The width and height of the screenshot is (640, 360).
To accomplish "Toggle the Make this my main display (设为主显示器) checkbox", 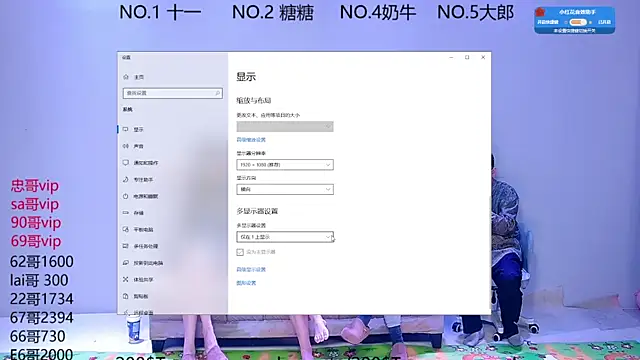I will point(240,252).
